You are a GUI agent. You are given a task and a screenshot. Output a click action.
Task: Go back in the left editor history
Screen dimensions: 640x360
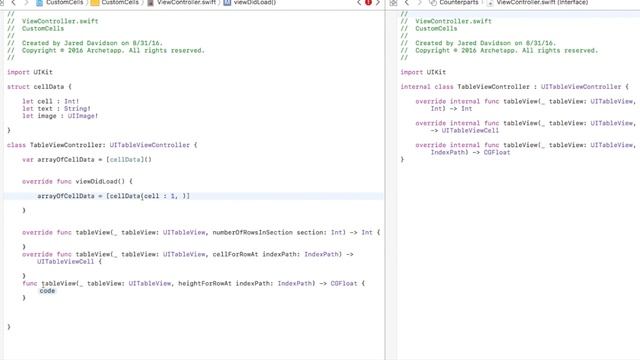tap(13, 2)
